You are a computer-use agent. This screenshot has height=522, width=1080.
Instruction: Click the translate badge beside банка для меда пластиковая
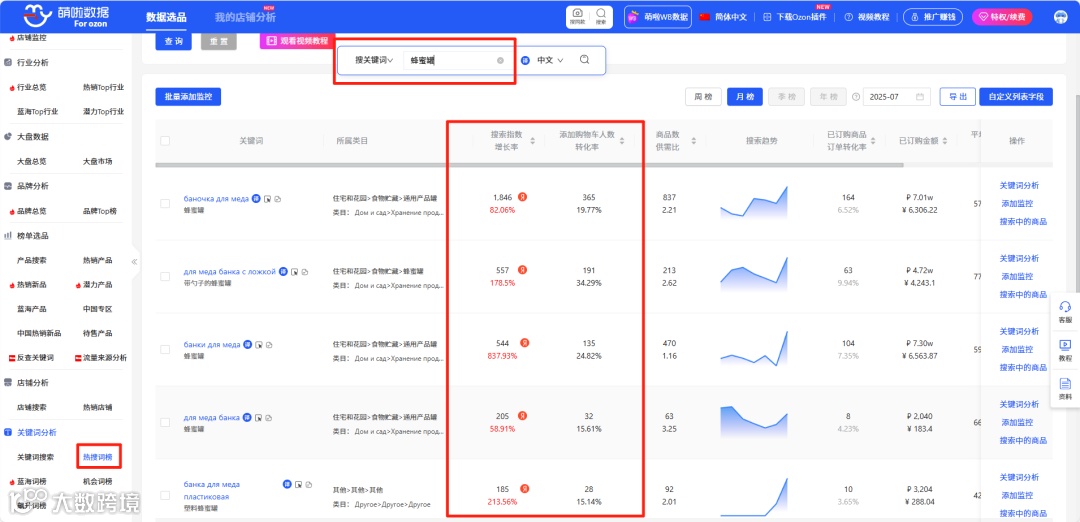click(x=287, y=484)
